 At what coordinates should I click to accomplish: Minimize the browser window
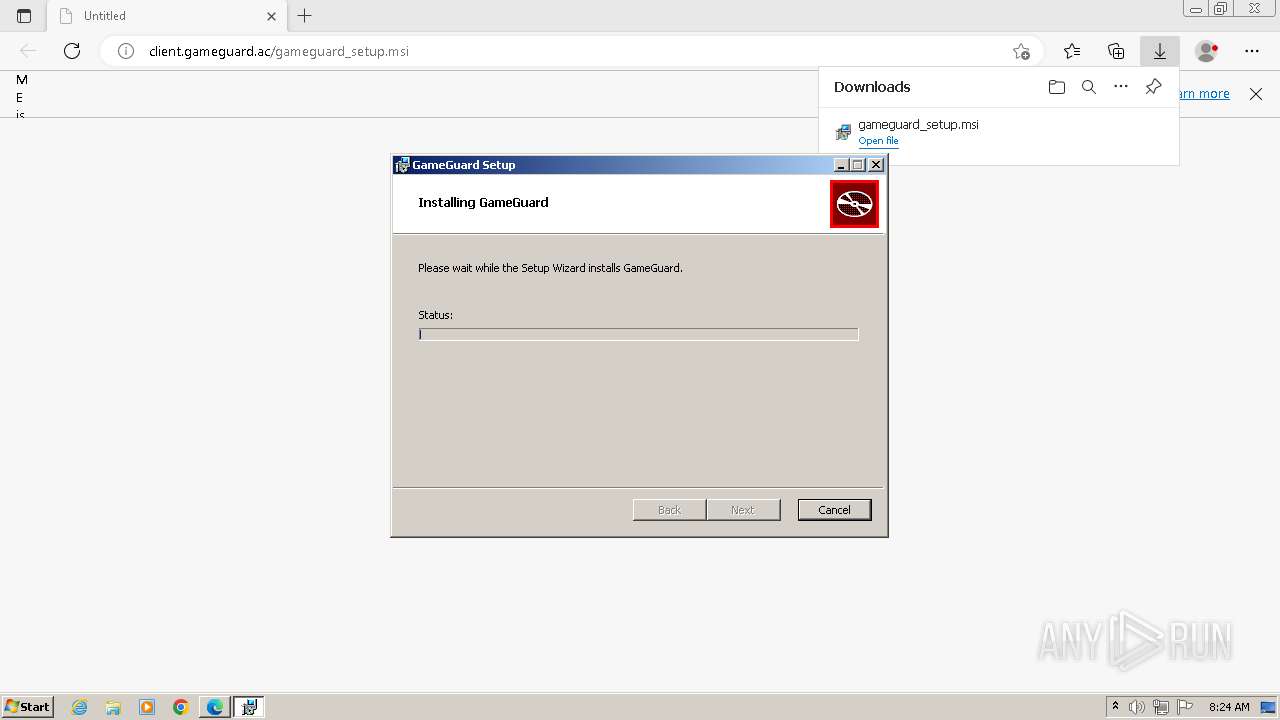(x=1196, y=9)
